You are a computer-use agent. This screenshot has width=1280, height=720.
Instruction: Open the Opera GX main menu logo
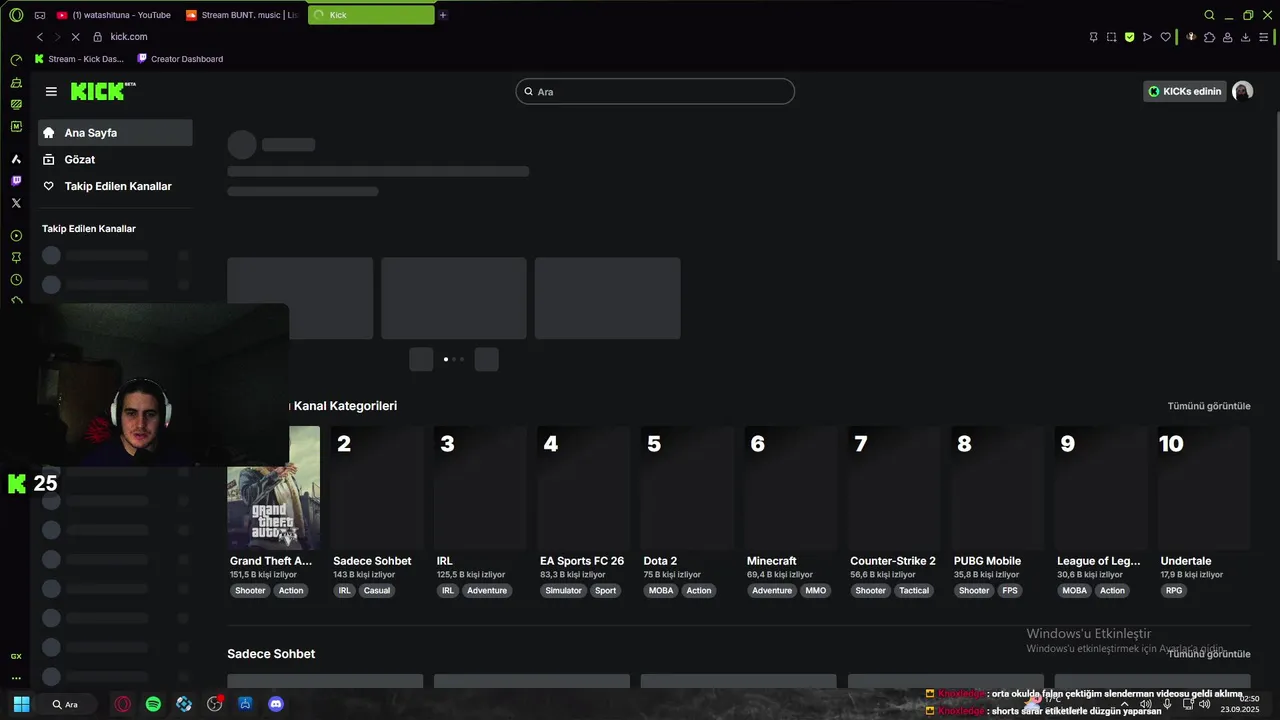(16, 15)
